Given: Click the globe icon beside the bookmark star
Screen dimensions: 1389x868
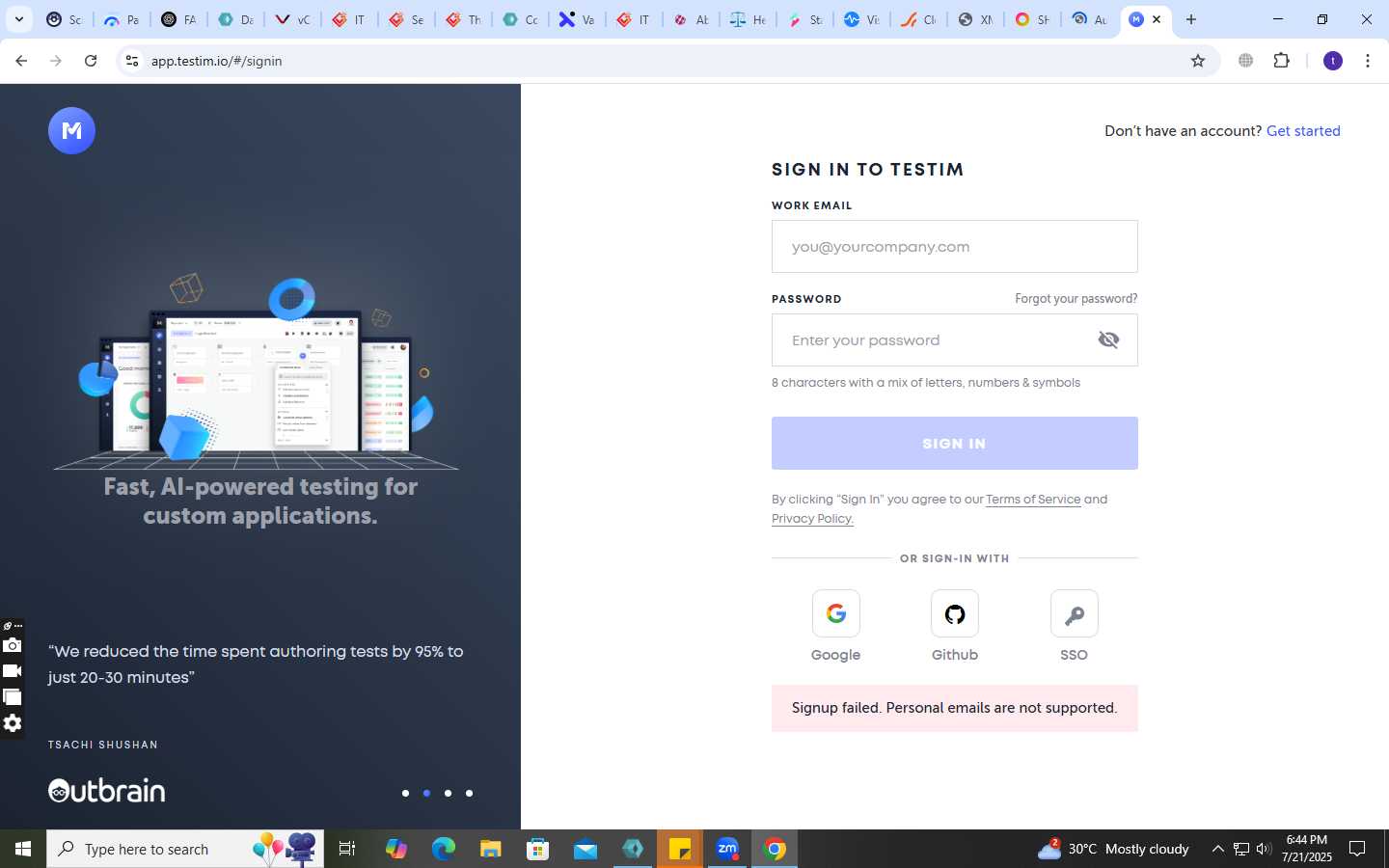Looking at the screenshot, I should [1246, 61].
